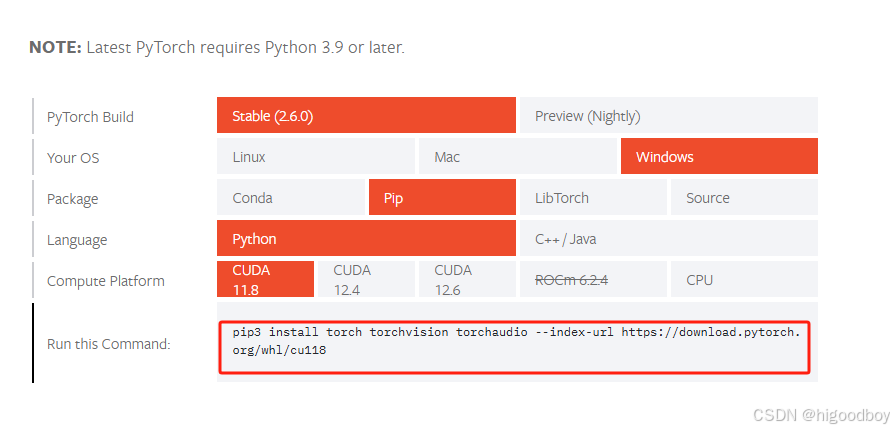
Task: Click the Package row label
Action: pyautogui.click(x=72, y=199)
